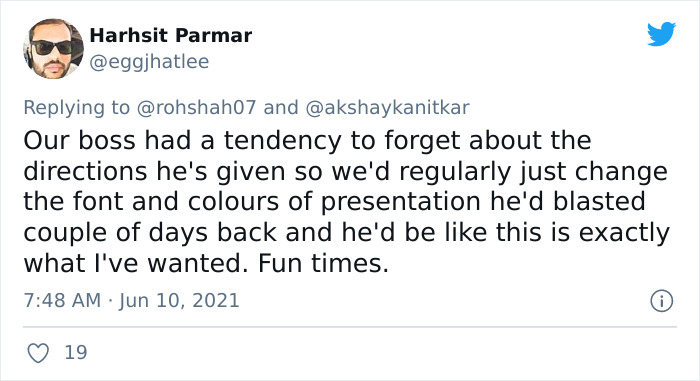Click the "Replying to" label
Screen dimensions: 700x381
76,108
